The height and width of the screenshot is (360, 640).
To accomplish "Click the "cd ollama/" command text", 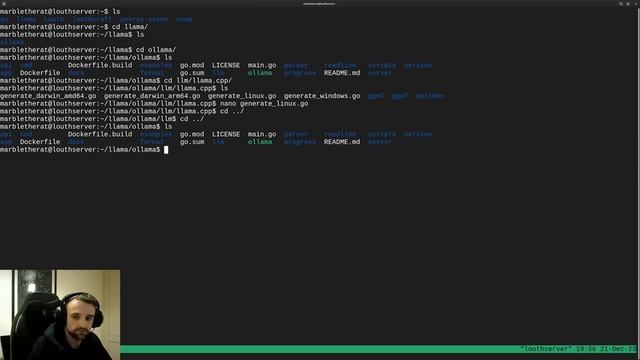I will click(156, 50).
